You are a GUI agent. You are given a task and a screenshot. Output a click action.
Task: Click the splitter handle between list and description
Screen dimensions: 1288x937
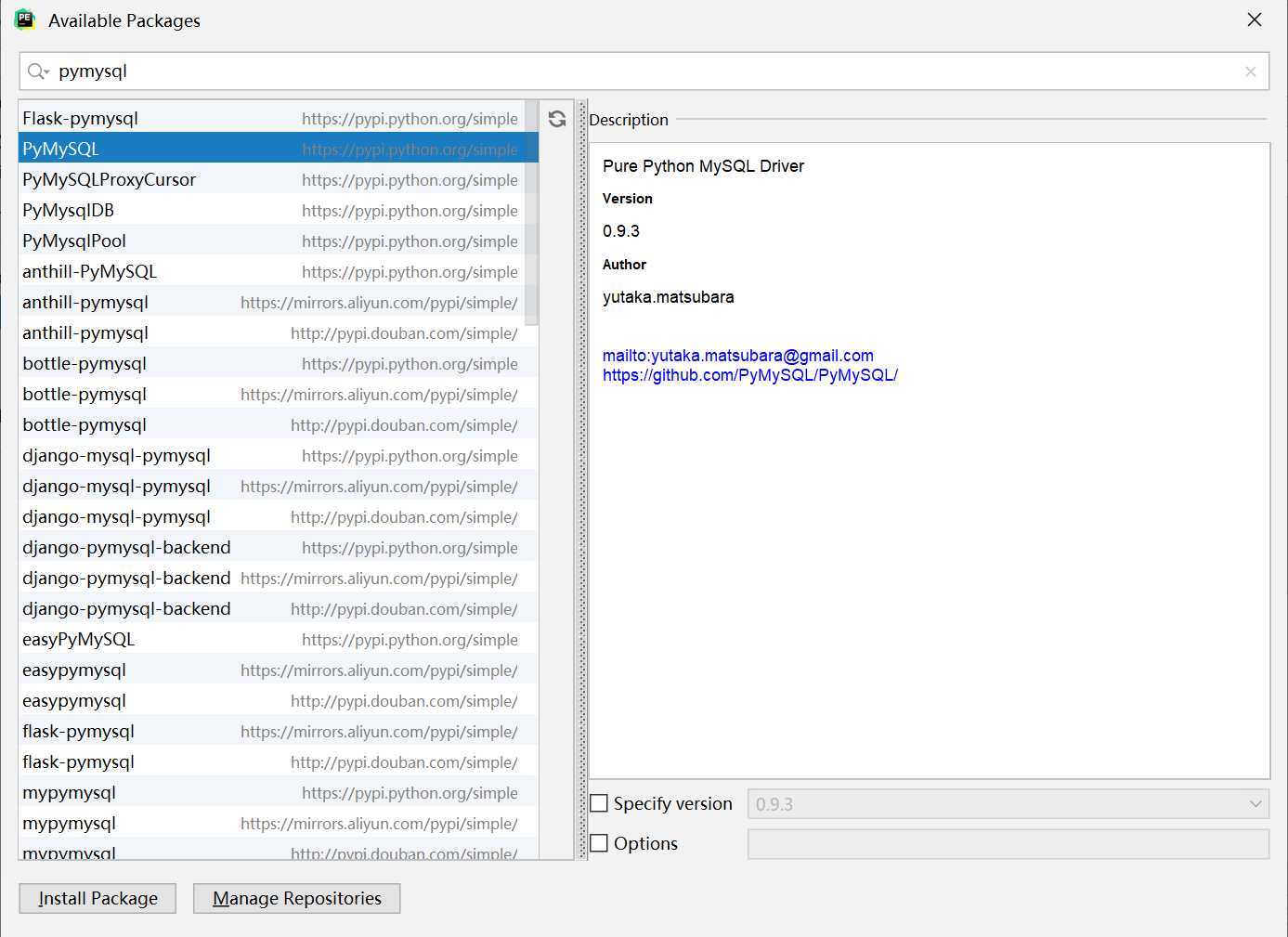pyautogui.click(x=582, y=479)
